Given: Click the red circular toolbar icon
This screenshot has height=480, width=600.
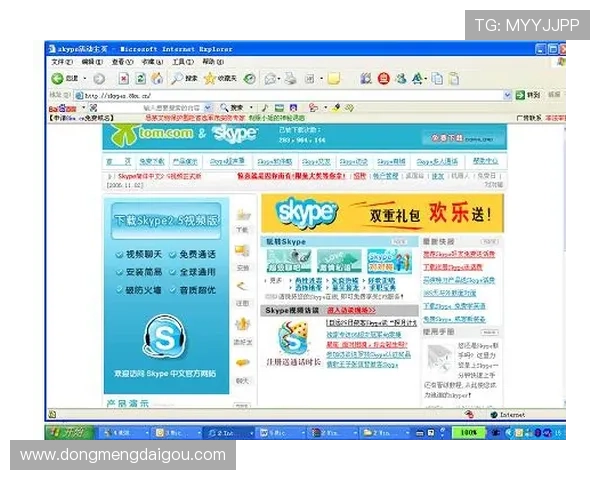Looking at the screenshot, I should click(383, 78).
